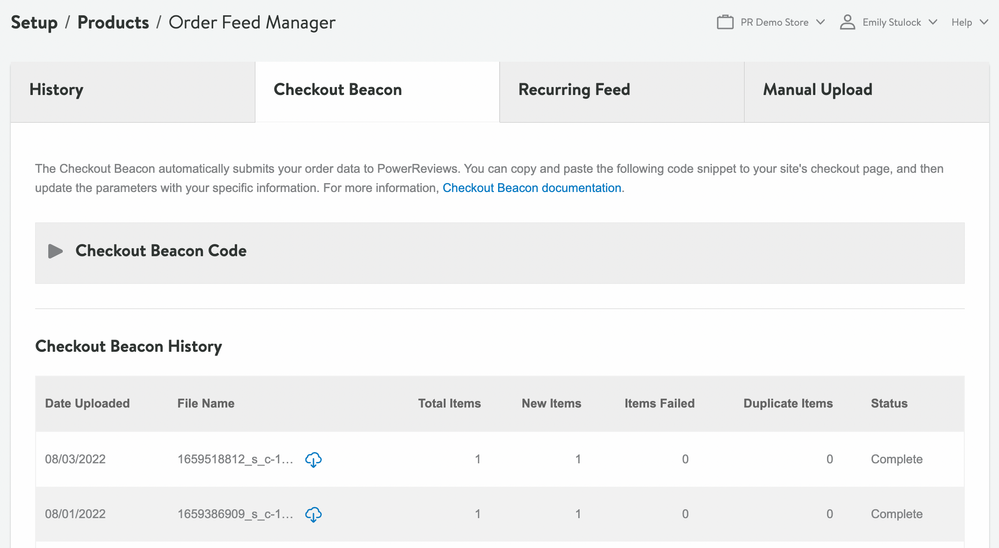The height and width of the screenshot is (548, 999).
Task: Select the 08/03/2022 date cell
Action: coord(75,459)
